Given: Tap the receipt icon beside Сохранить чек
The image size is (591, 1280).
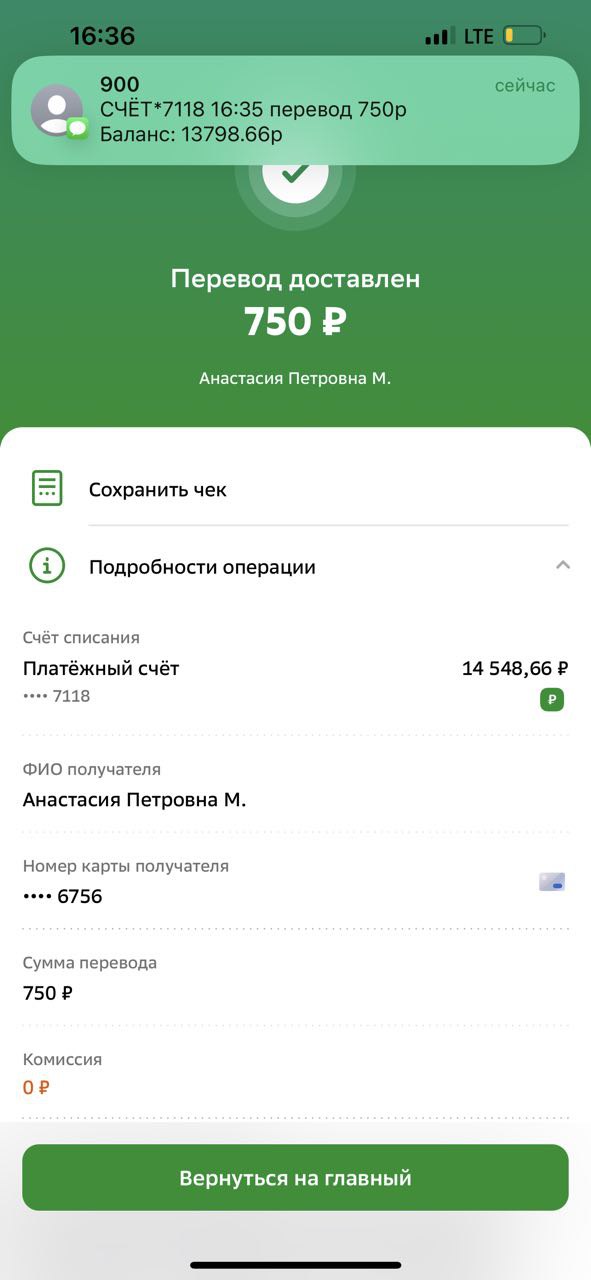Looking at the screenshot, I should (x=47, y=488).
